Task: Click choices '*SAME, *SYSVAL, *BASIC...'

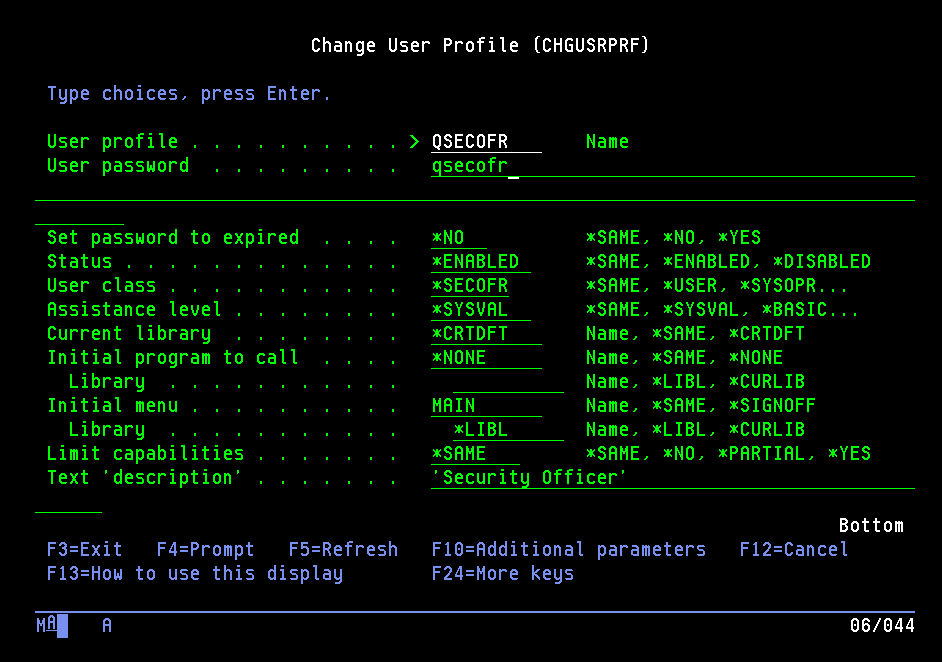Action: click(x=723, y=310)
